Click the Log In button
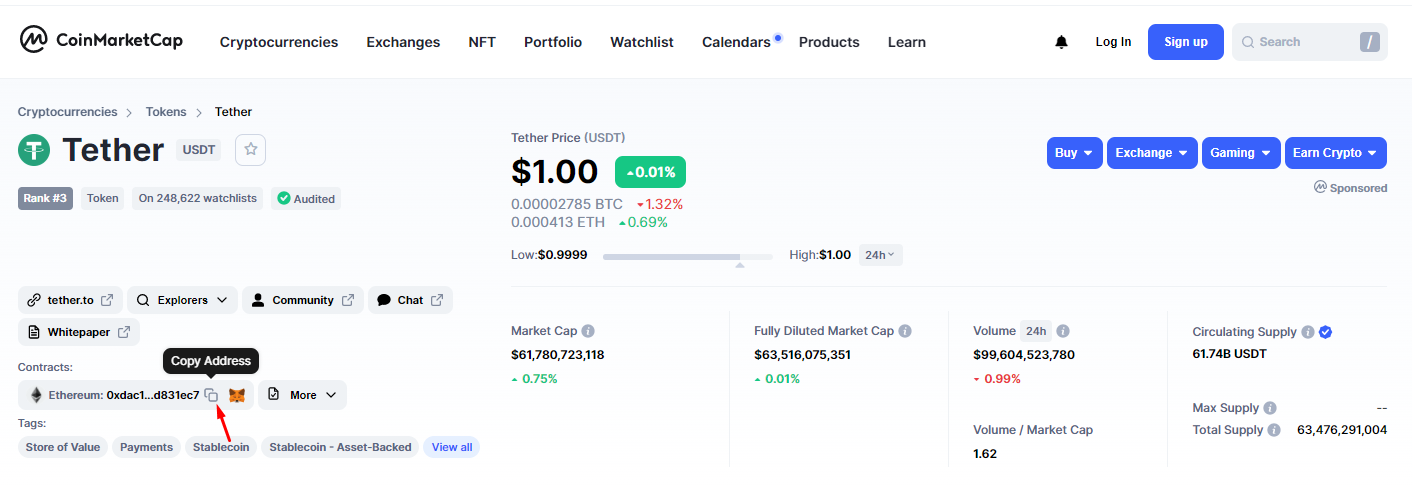 (1113, 42)
